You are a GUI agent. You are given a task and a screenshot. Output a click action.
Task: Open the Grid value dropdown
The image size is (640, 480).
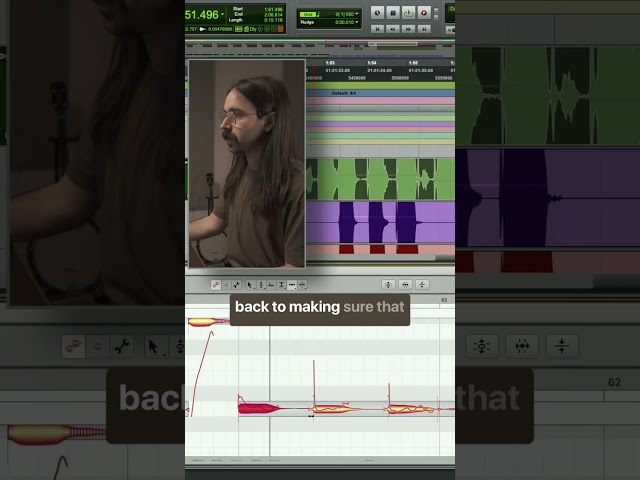(x=357, y=14)
